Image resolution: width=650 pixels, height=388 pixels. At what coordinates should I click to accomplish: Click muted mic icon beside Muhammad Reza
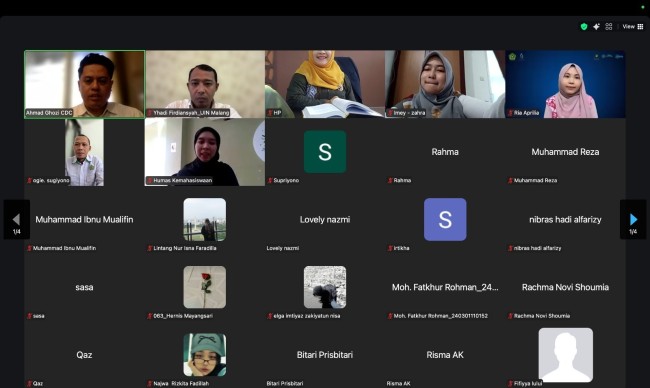pos(510,180)
